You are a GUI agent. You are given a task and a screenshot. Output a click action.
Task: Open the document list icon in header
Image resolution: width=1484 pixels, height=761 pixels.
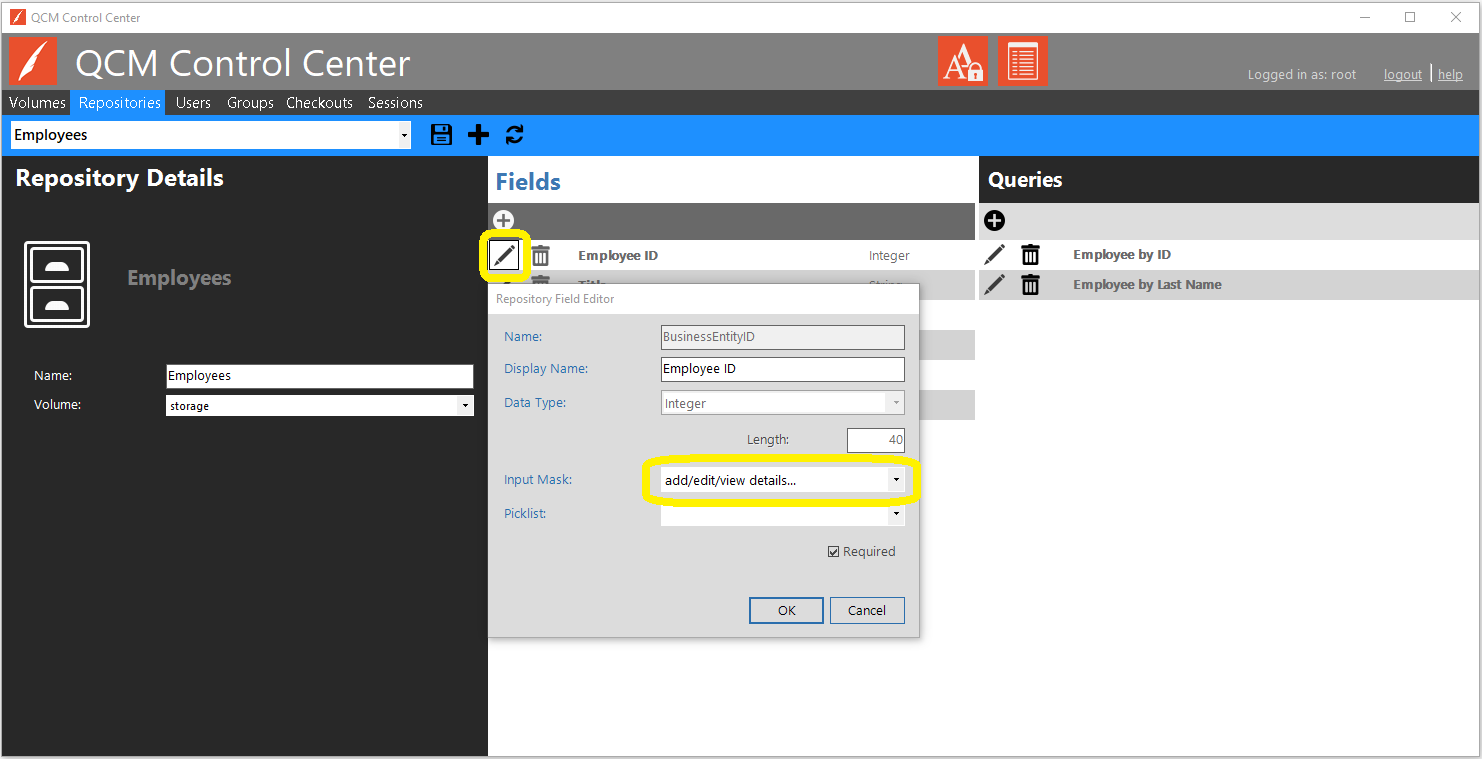1022,61
